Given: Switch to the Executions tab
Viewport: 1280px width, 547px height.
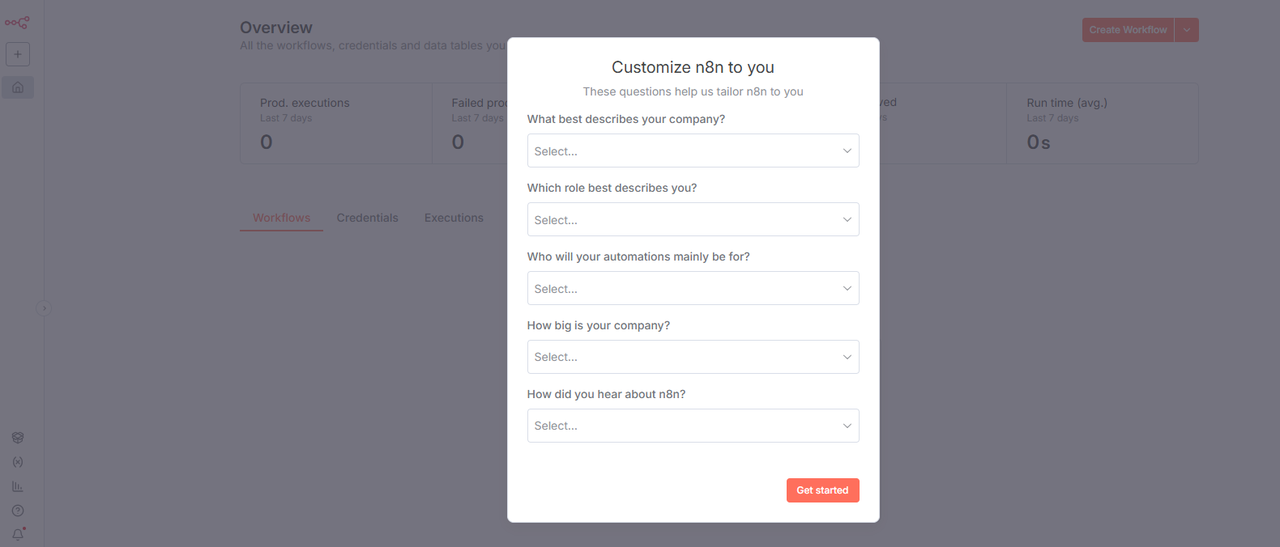Looking at the screenshot, I should tap(454, 218).
